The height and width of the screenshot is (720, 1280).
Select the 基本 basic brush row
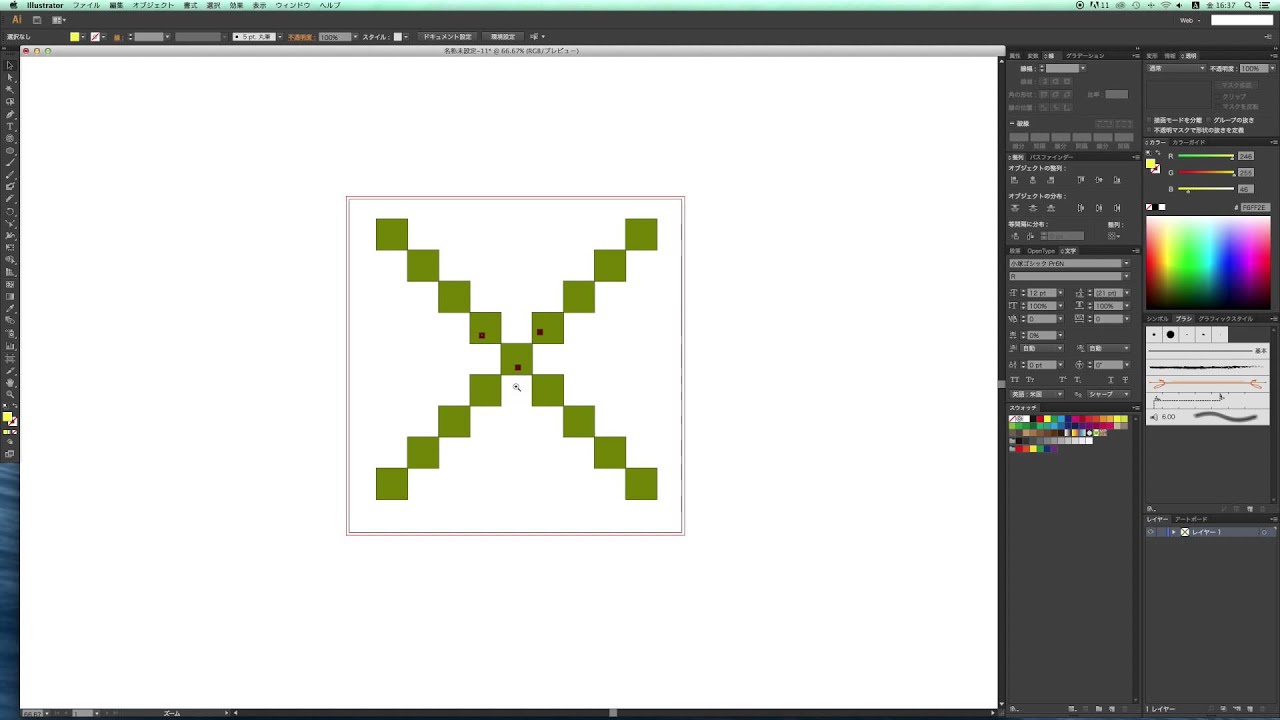tap(1207, 351)
